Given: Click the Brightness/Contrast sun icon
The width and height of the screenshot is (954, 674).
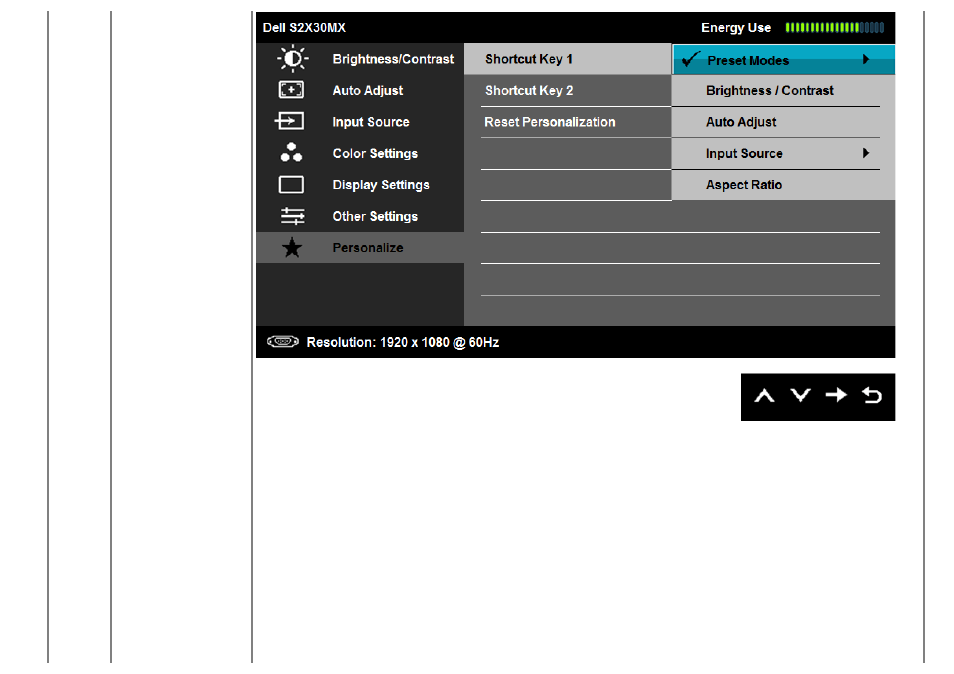Looking at the screenshot, I should pyautogui.click(x=293, y=59).
